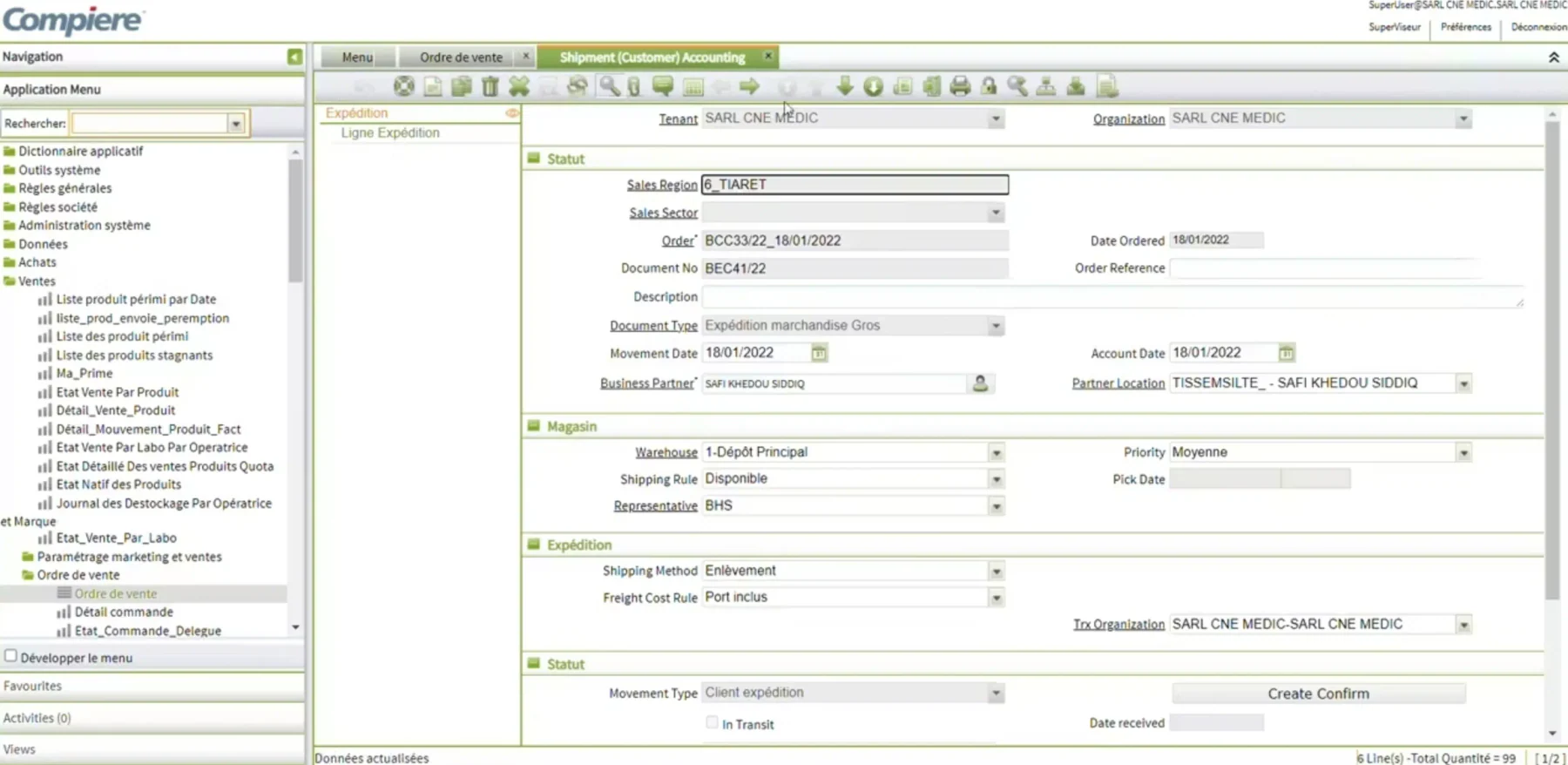Open the Shipping Method dropdown

[996, 572]
